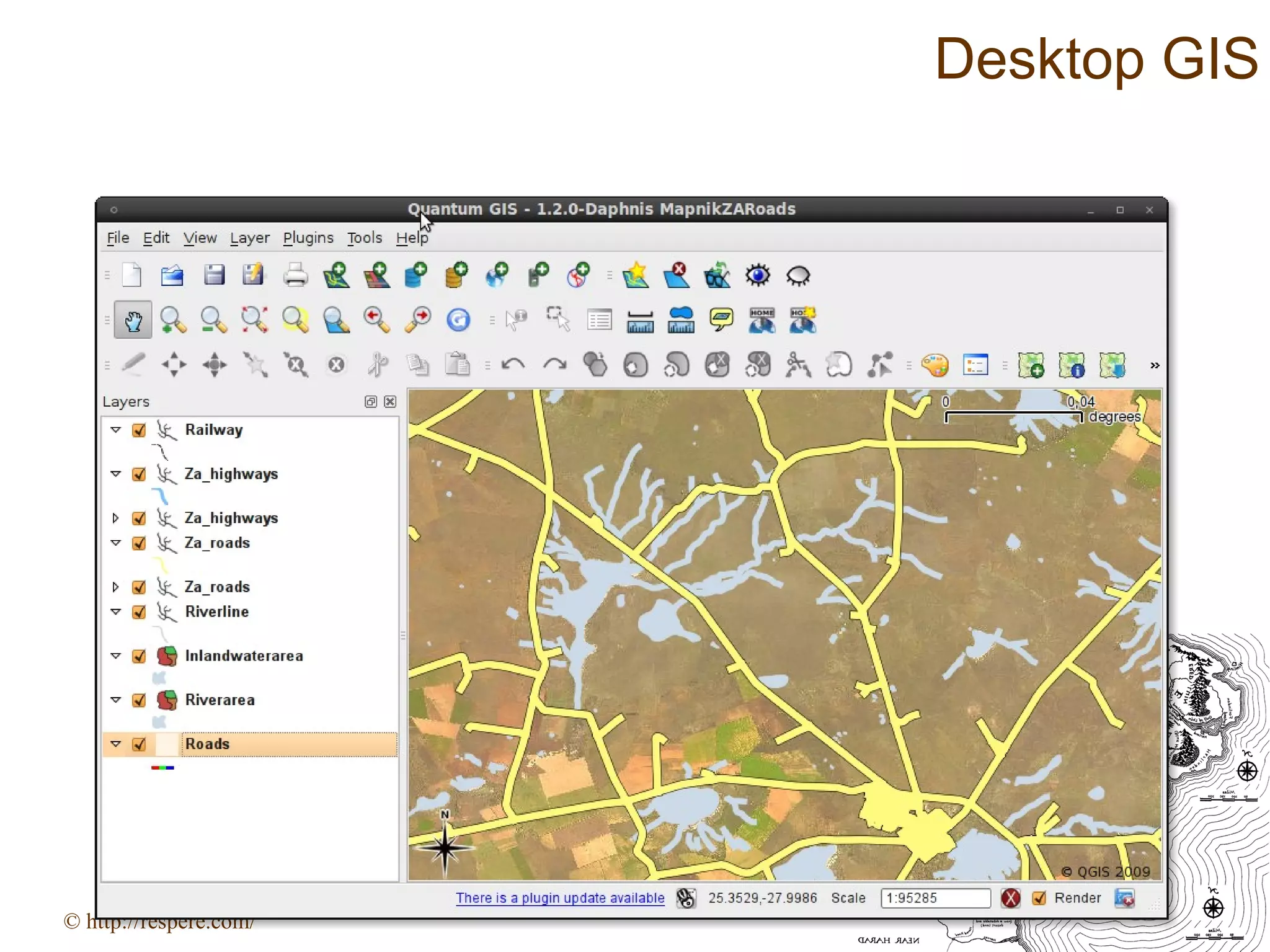
Task: Collapse the Roads layer legend
Action: (115, 743)
